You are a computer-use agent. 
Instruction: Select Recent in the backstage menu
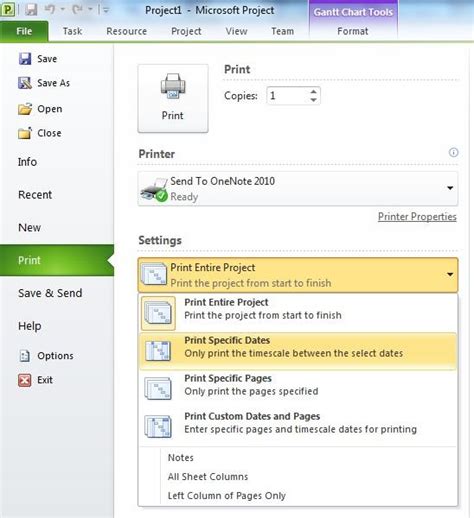coord(35,195)
